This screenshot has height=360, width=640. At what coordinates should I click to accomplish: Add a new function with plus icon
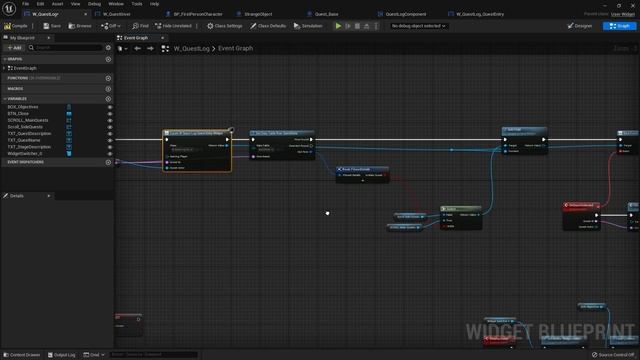[x=108, y=78]
